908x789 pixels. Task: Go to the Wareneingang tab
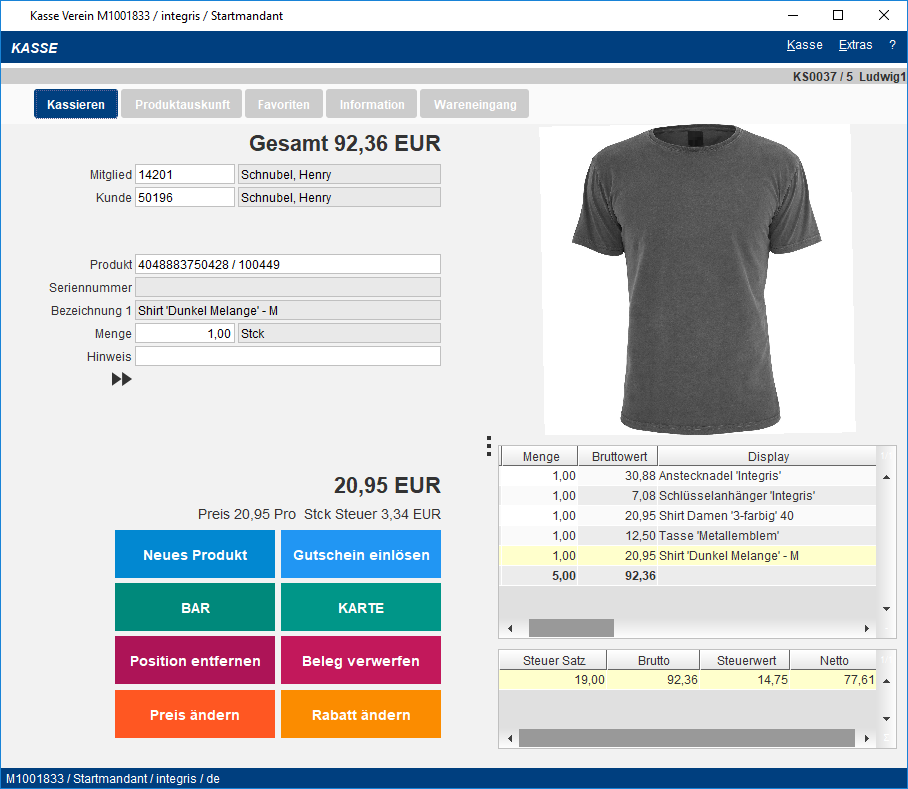[x=475, y=104]
